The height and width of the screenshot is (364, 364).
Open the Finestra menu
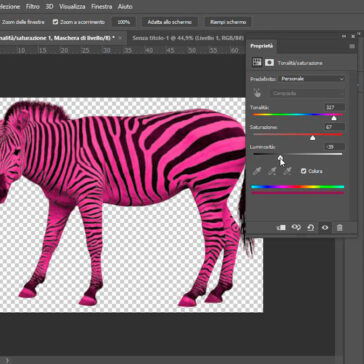click(102, 6)
